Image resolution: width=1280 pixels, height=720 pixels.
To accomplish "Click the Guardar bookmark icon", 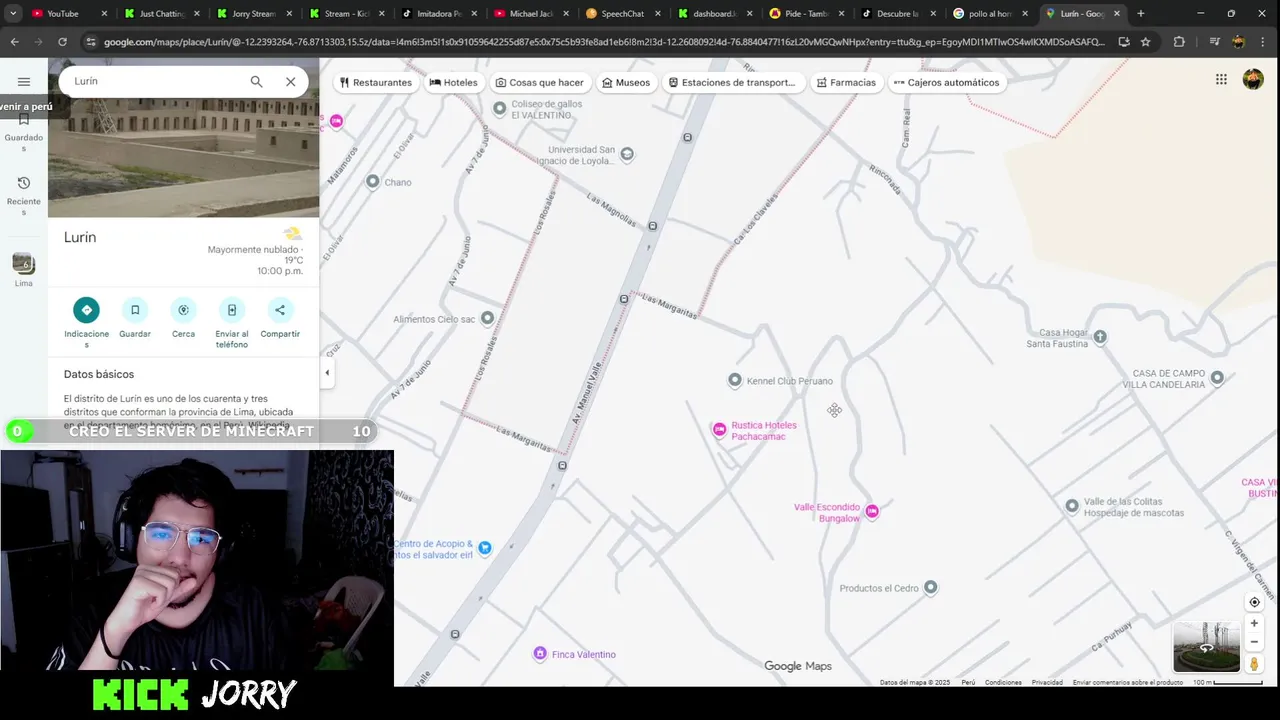I will tap(135, 310).
